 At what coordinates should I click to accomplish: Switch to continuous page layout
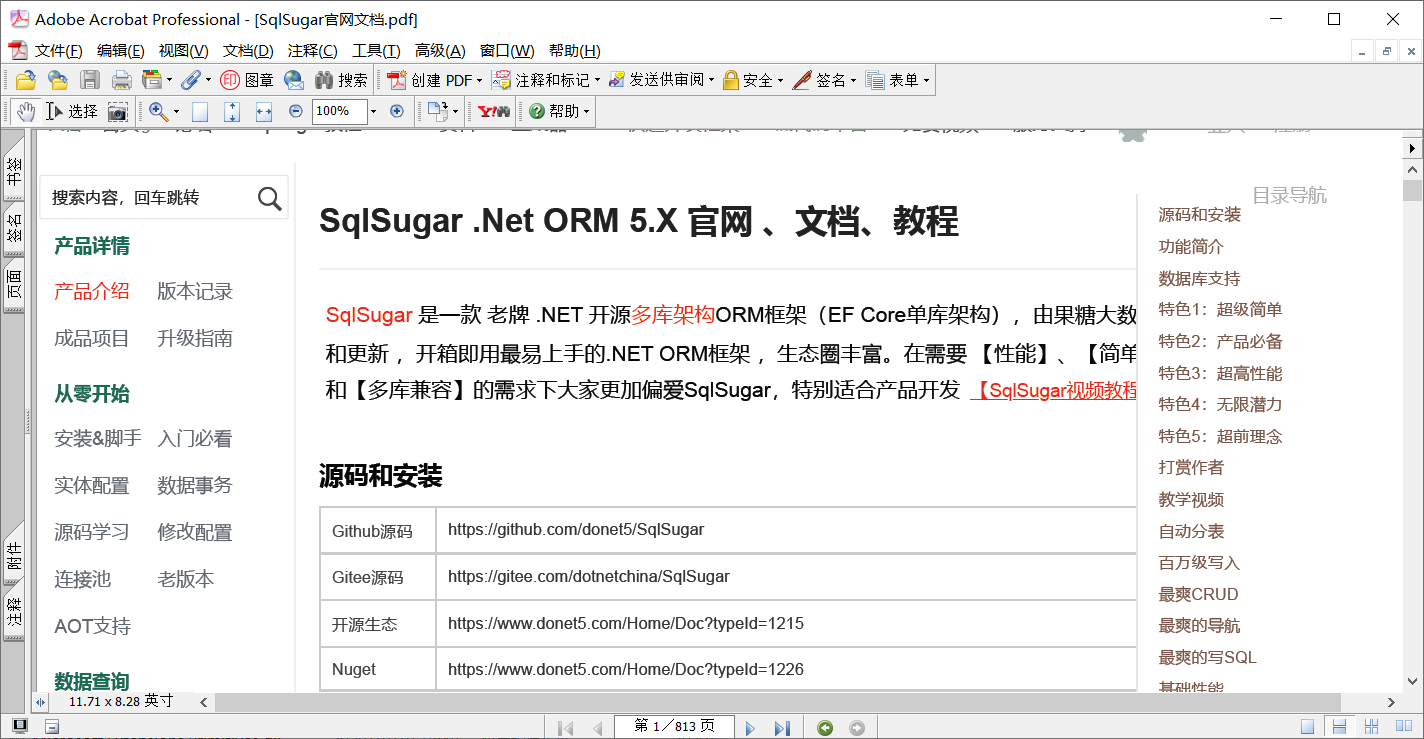click(1340, 727)
